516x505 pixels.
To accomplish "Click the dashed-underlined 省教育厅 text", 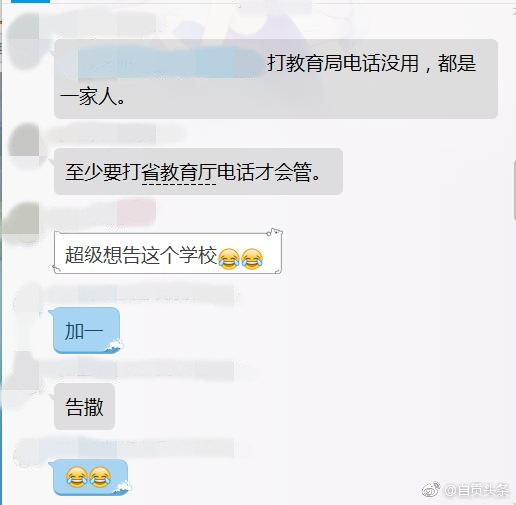I will [x=179, y=172].
